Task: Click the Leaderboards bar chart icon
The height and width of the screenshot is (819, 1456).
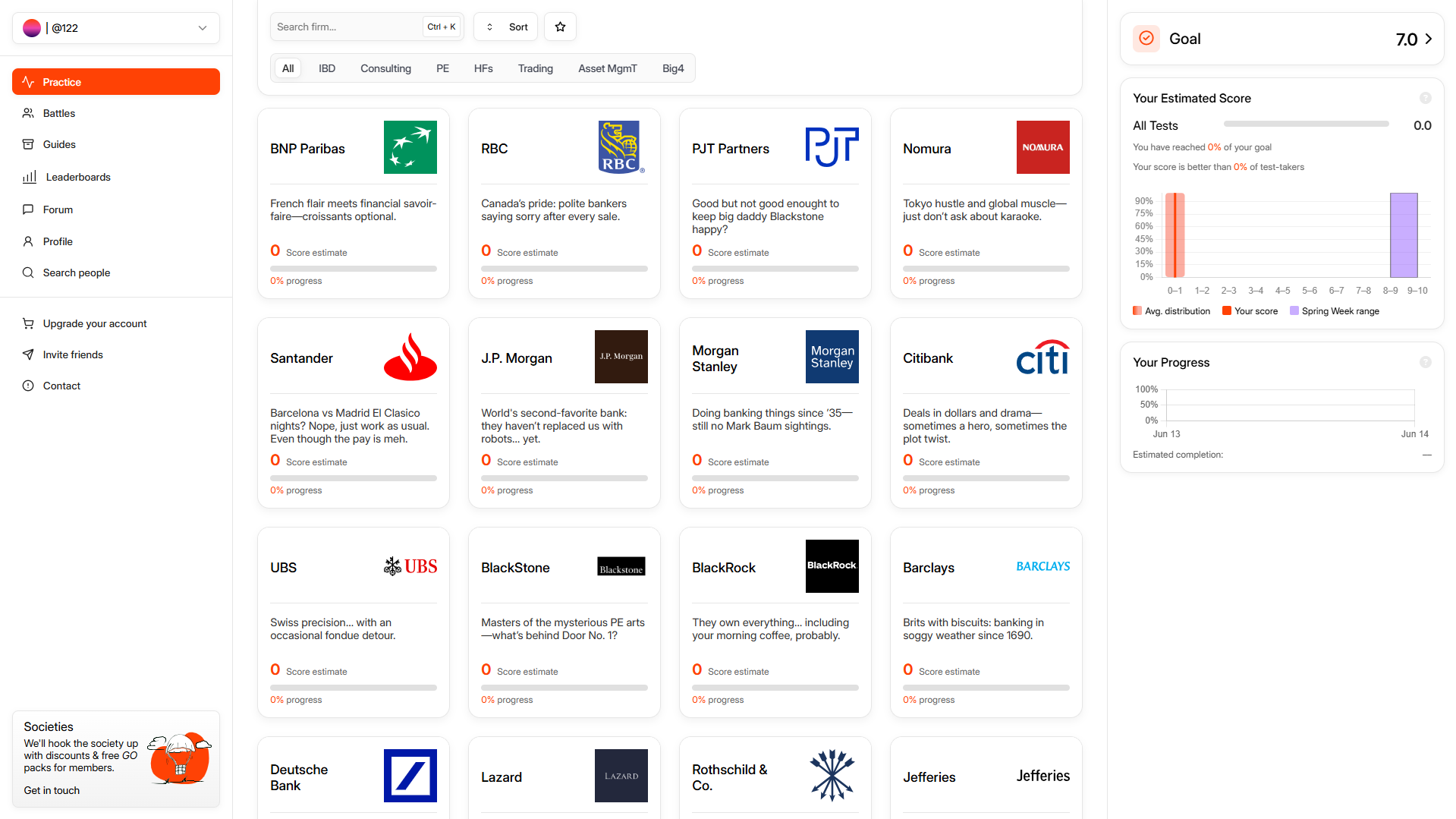Action: pos(30,177)
